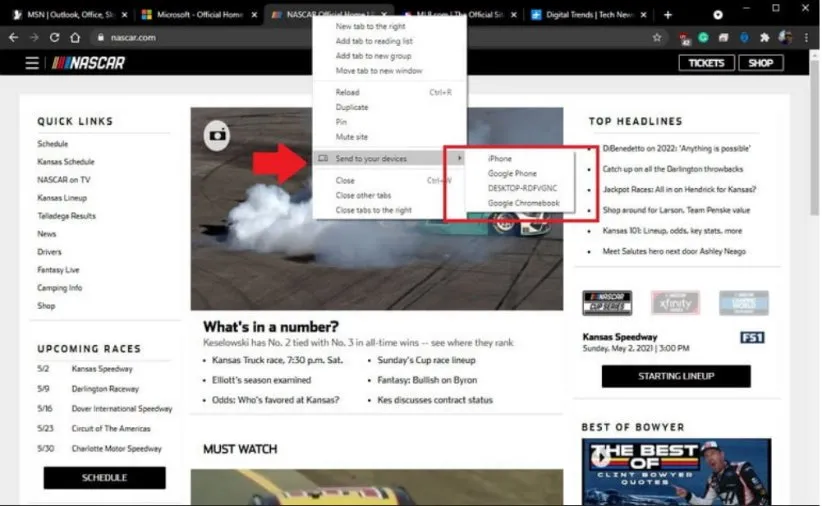The width and height of the screenshot is (822, 506).
Task: Click the camera icon on the hero image
Action: click(217, 134)
